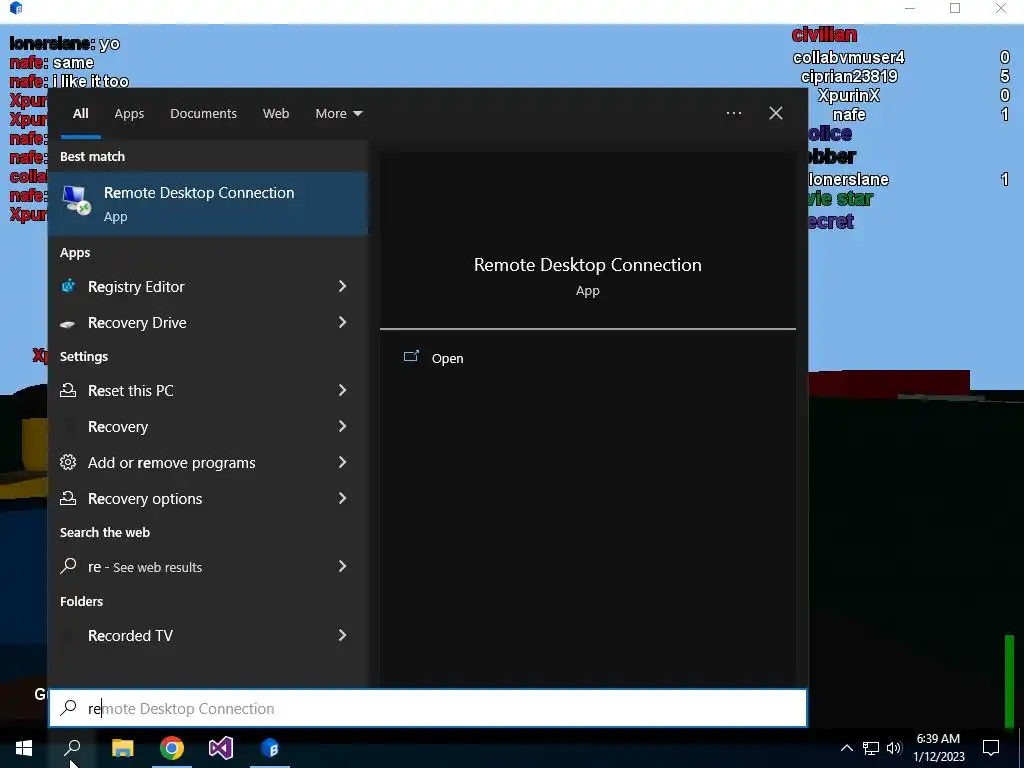The height and width of the screenshot is (768, 1024).
Task: Select the Reset this PC setting
Action: pos(208,391)
